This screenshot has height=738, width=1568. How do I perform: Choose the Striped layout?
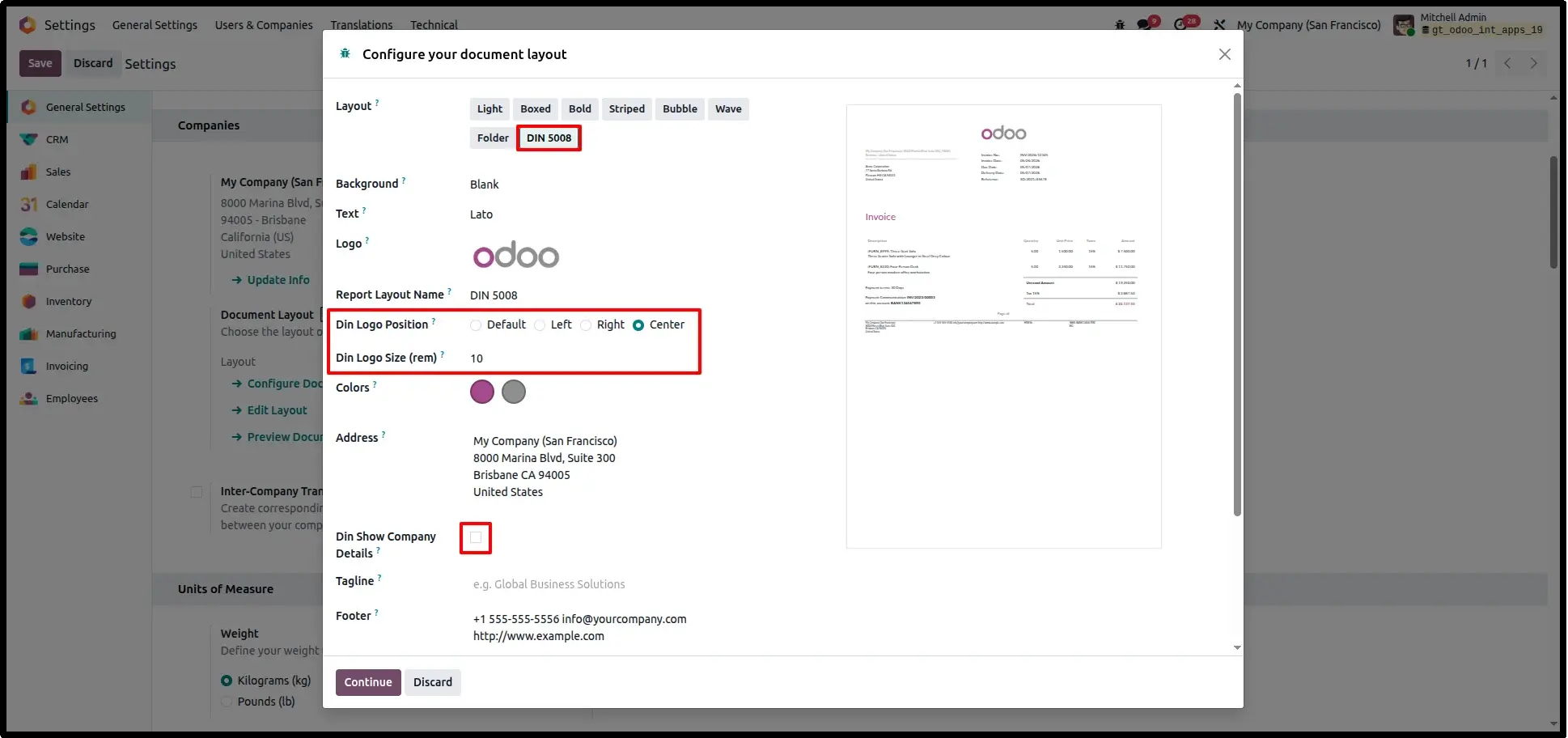click(x=627, y=109)
